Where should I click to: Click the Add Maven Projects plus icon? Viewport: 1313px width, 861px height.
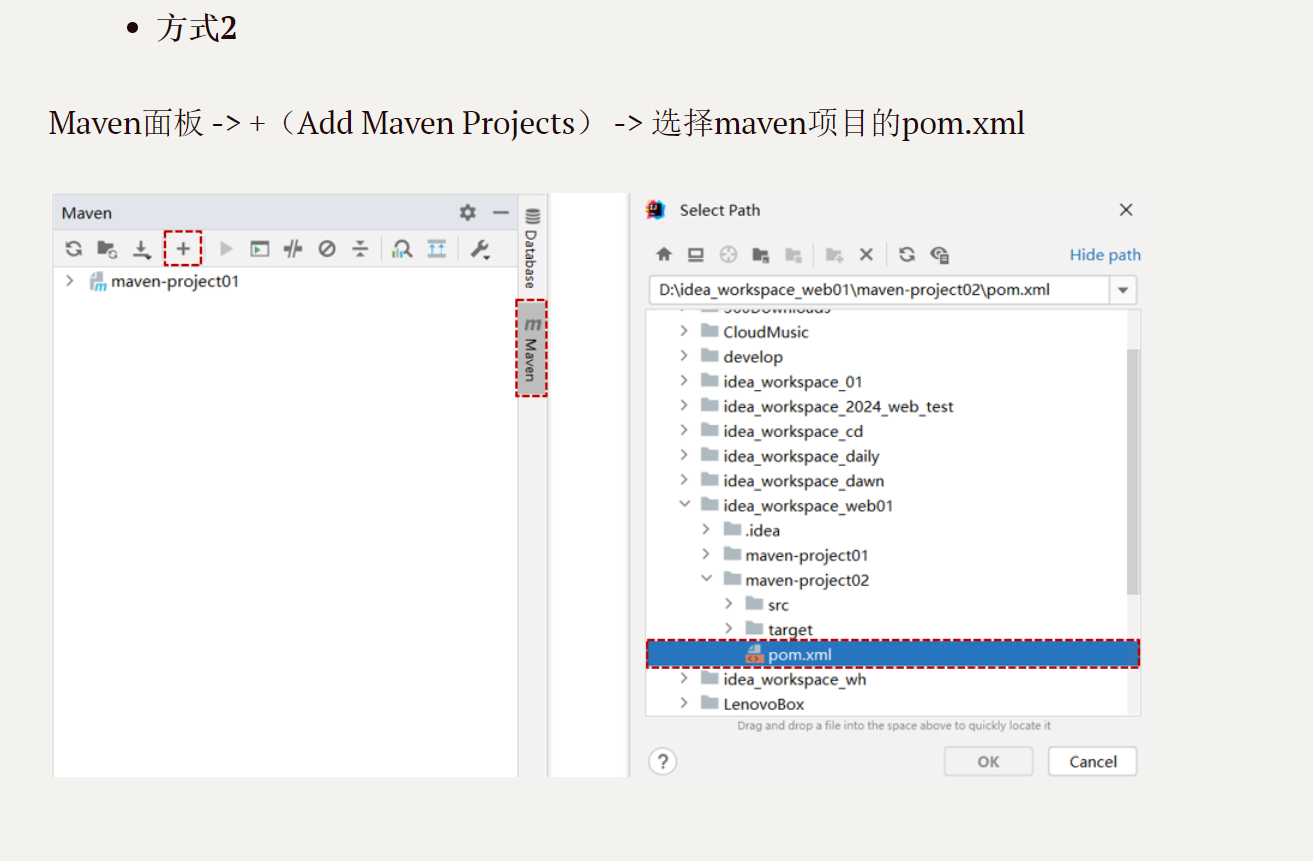(x=183, y=249)
